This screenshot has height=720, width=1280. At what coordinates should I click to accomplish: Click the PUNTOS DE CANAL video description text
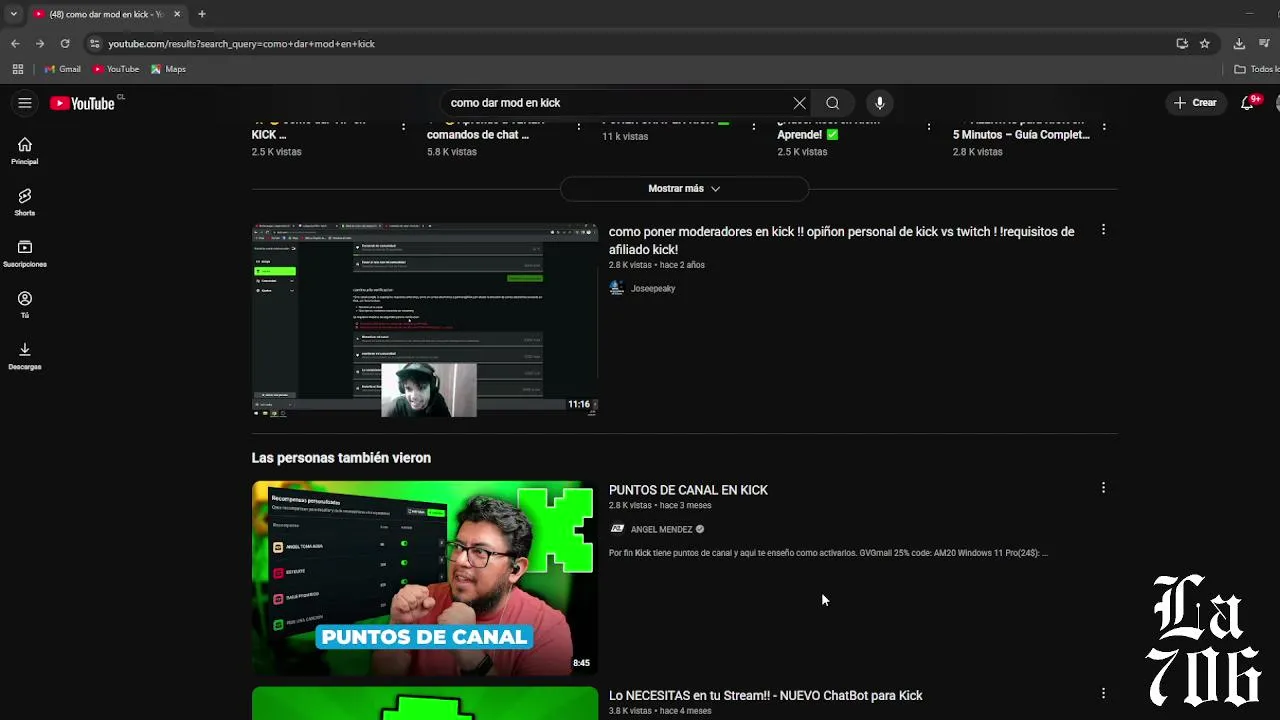coord(828,553)
